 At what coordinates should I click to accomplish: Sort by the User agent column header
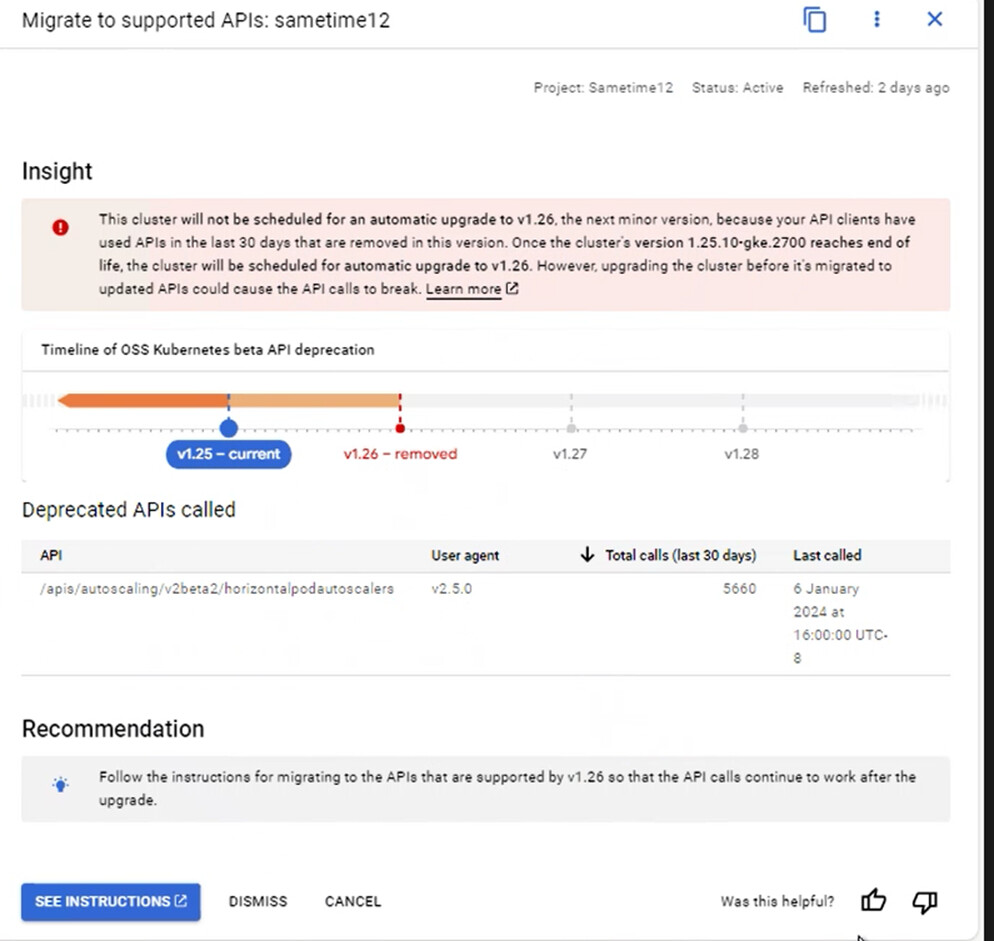pyautogui.click(x=465, y=555)
